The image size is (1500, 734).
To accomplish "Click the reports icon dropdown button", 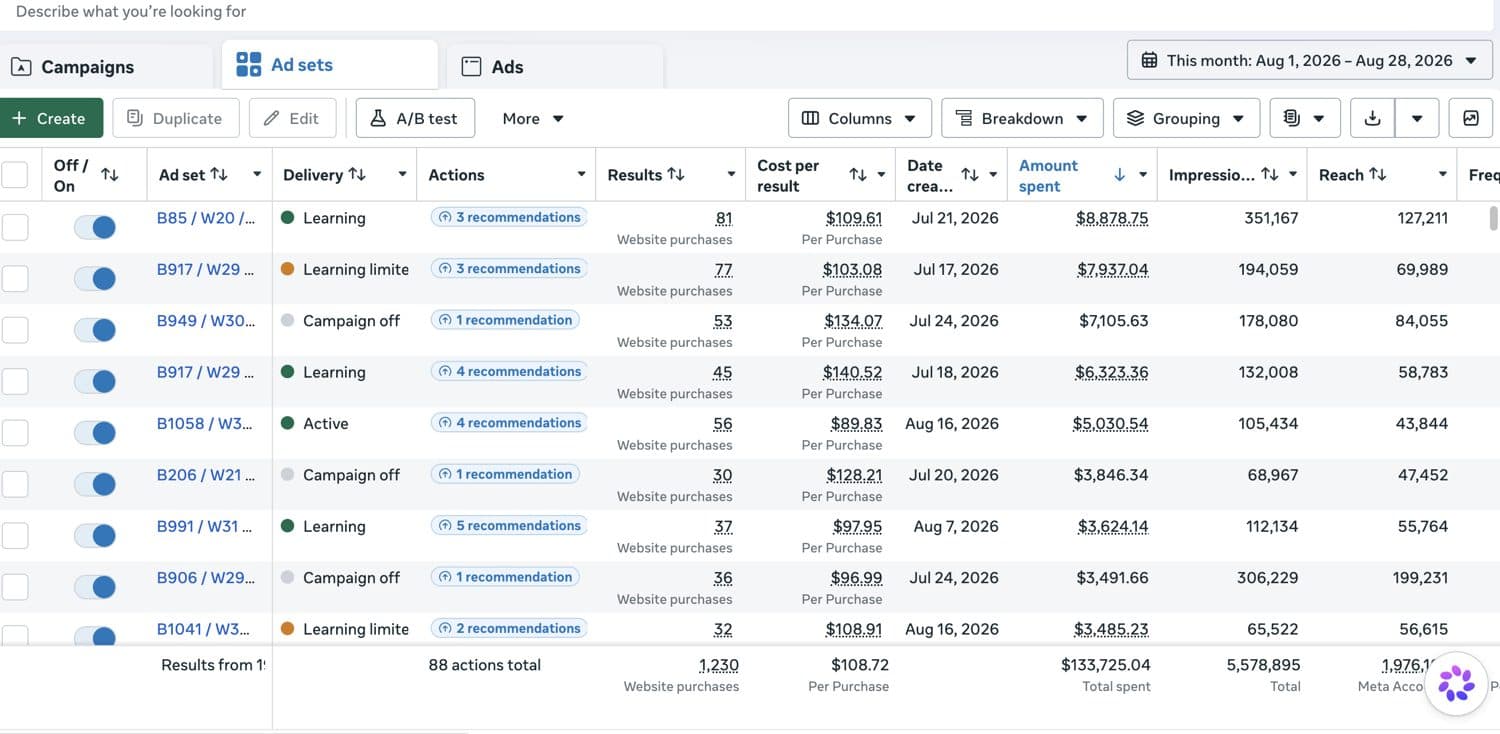I will tap(1304, 118).
